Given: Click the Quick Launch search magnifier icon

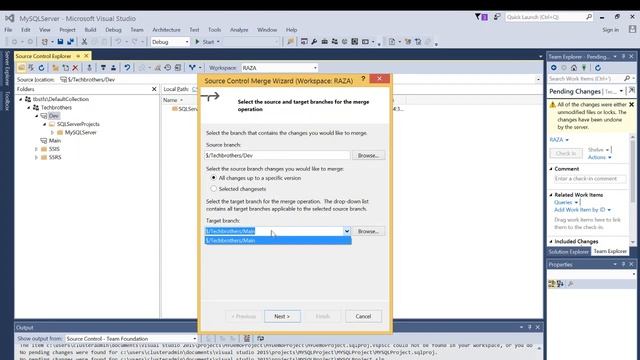Looking at the screenshot, I should pyautogui.click(x=589, y=17).
